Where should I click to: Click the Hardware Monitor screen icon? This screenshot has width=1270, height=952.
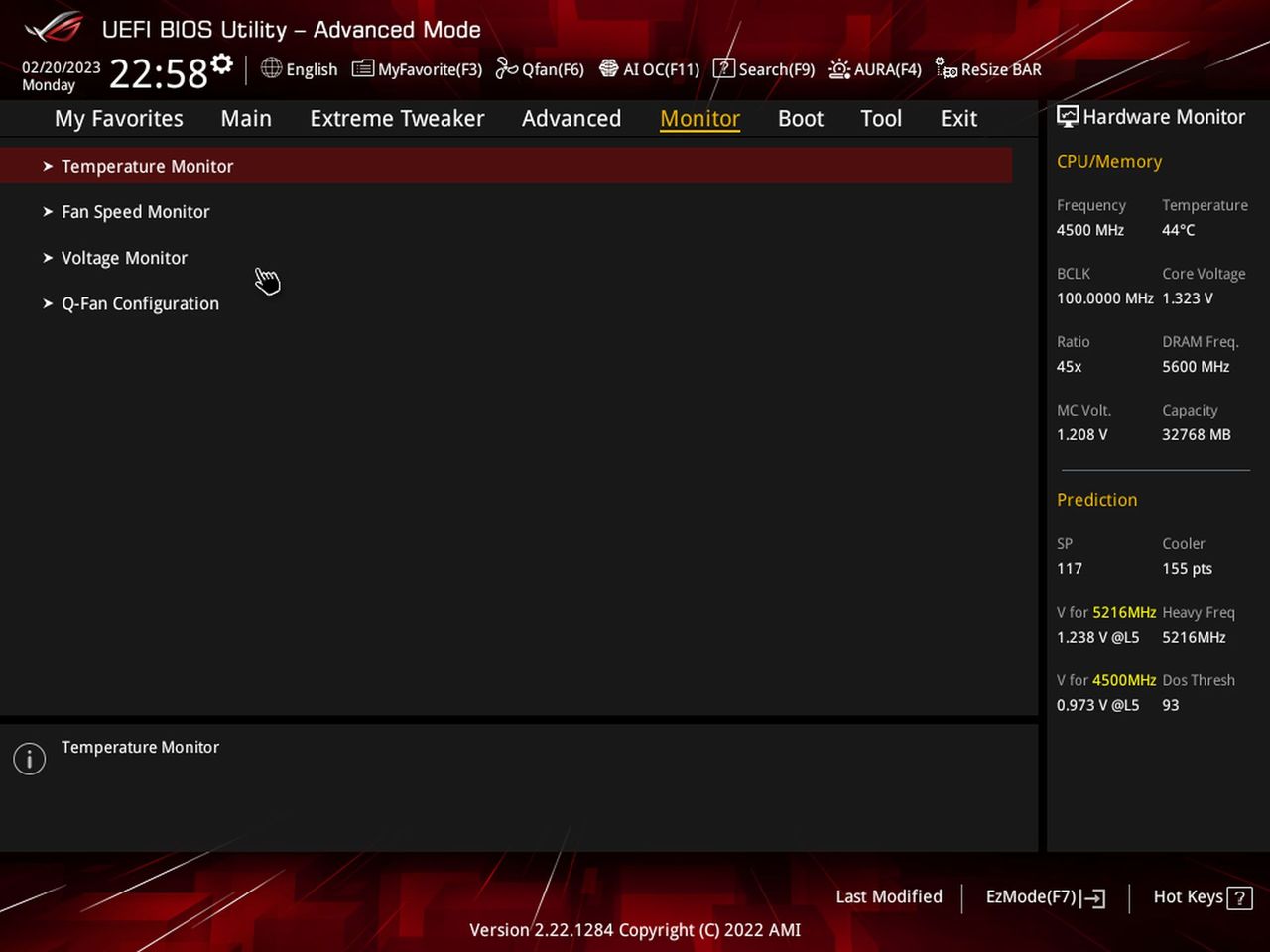pos(1068,116)
